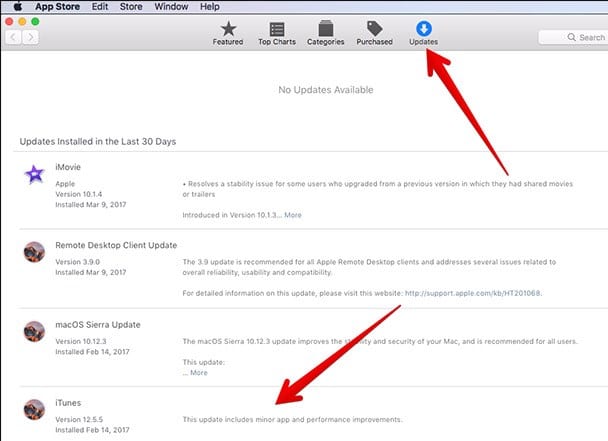Expand iMovie notes with More link
This screenshot has height=441, width=608.
293,215
